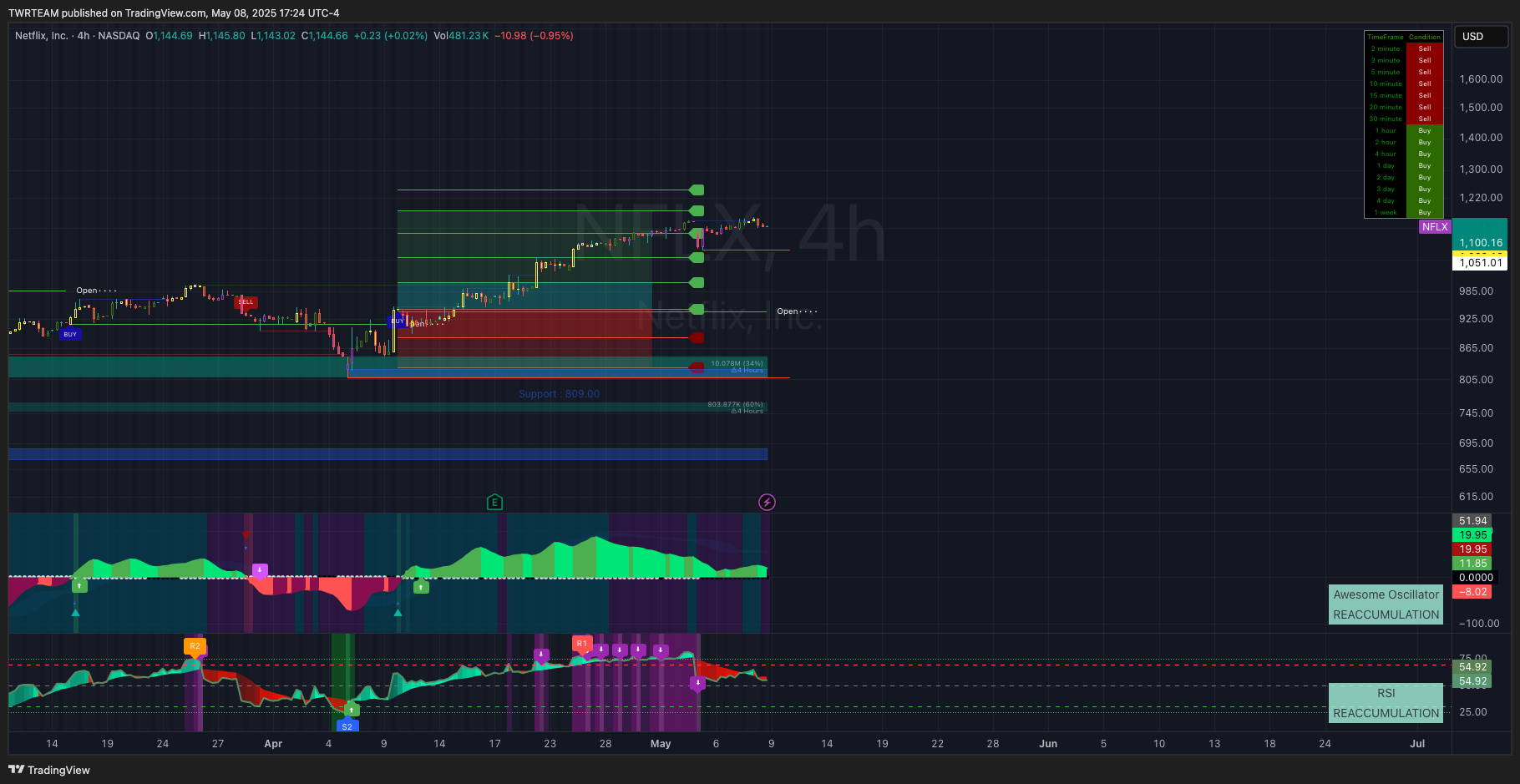Image resolution: width=1520 pixels, height=784 pixels.
Task: Click the 1,051.01 price label
Action: (x=1481, y=262)
